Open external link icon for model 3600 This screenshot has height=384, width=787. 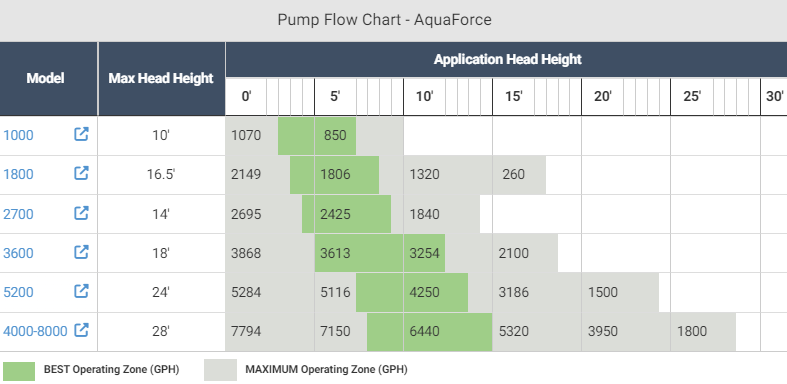(81, 252)
